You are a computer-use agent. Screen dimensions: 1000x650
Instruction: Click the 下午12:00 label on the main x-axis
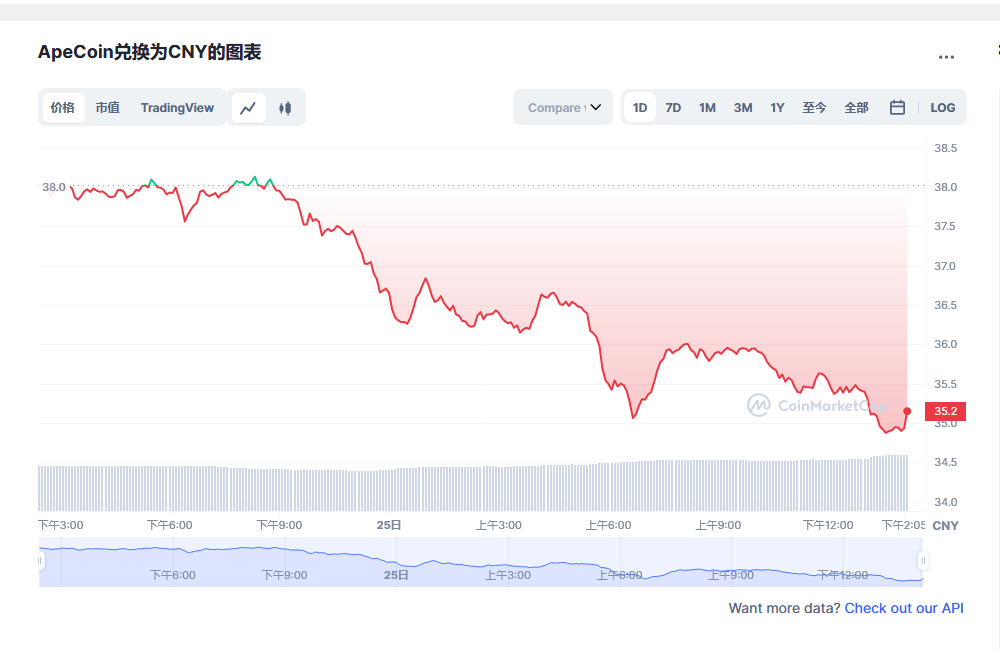828,526
